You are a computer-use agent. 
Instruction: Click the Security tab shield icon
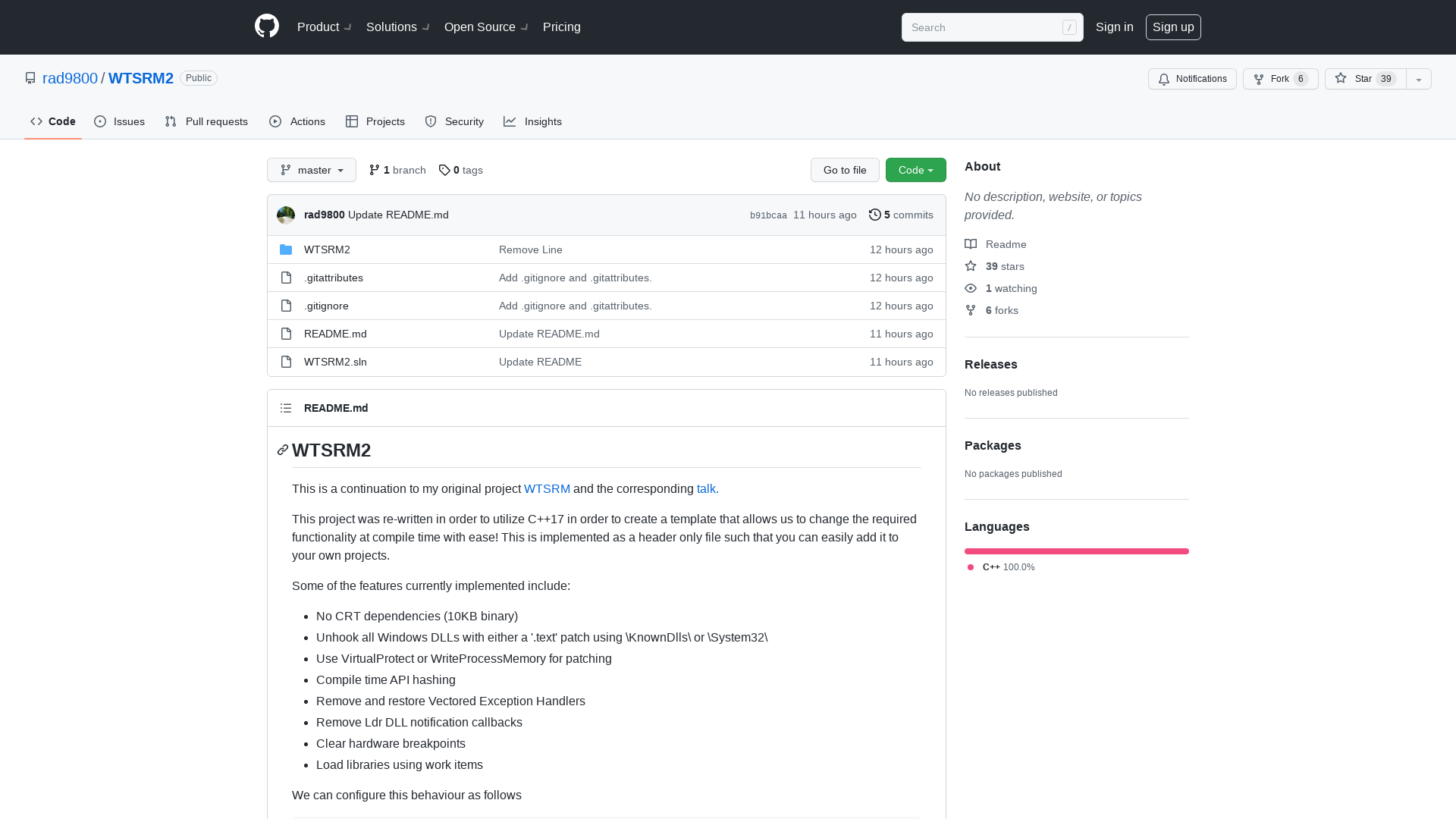(431, 121)
